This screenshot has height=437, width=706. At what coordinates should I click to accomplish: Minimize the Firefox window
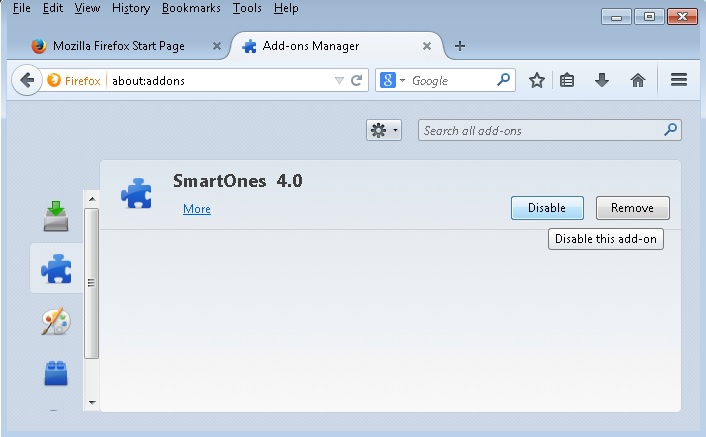tap(616, 17)
